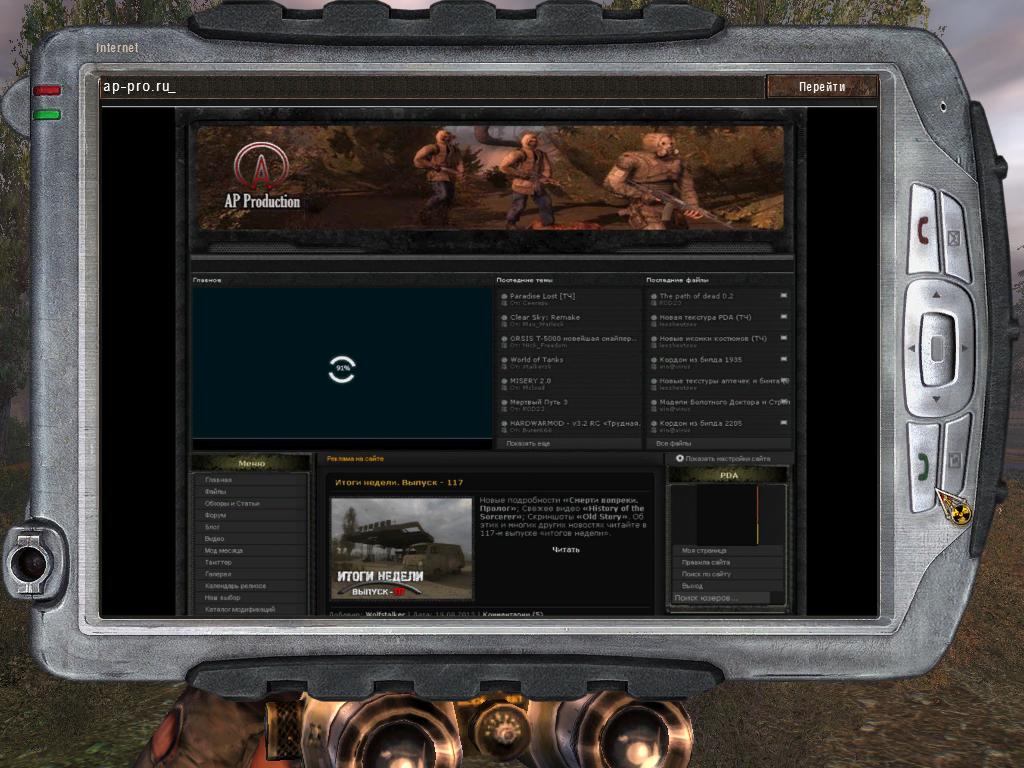Open the MISERY 2.0 topic

[530, 381]
